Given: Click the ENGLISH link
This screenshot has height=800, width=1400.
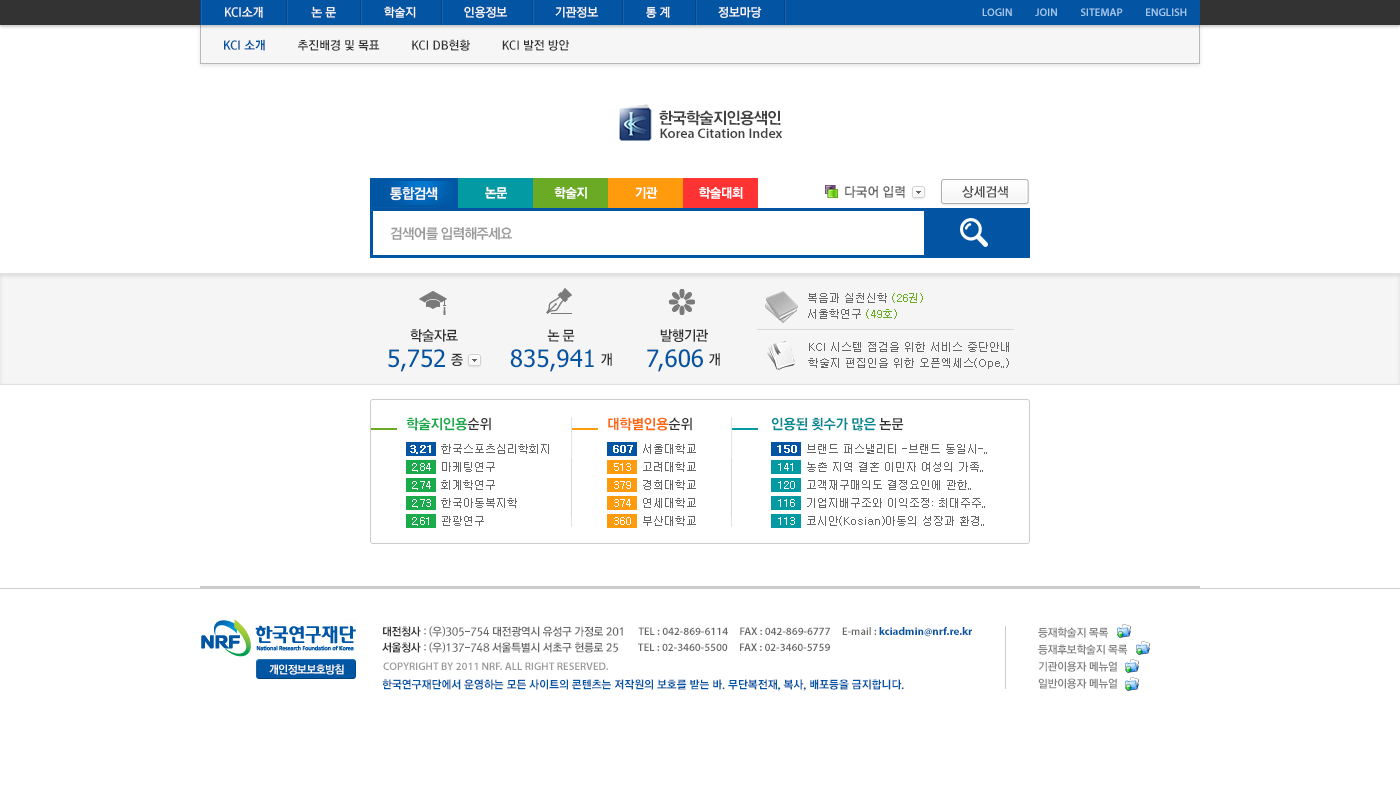Looking at the screenshot, I should pos(1166,12).
